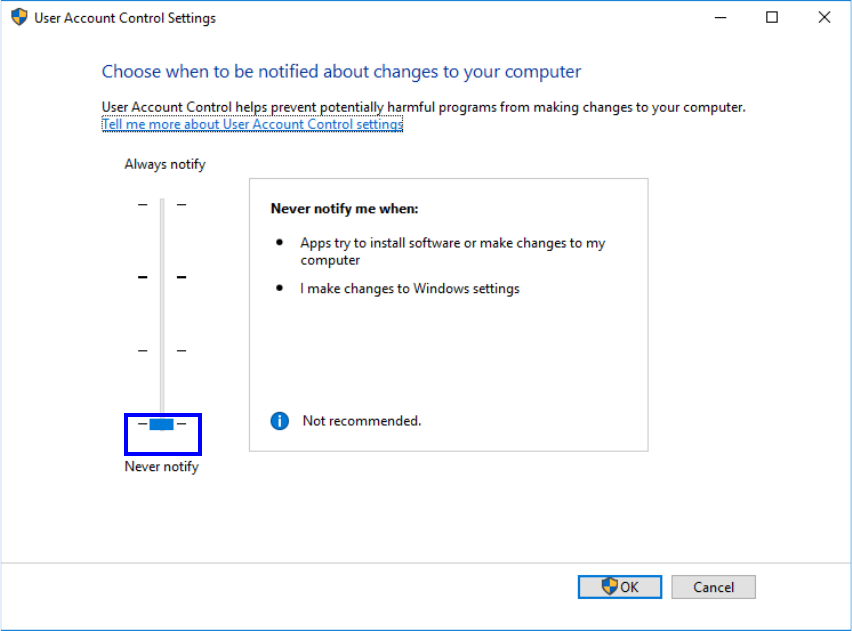Viewport: 852px width, 631px height.
Task: Set slider to the second tick from top
Action: [x=162, y=277]
